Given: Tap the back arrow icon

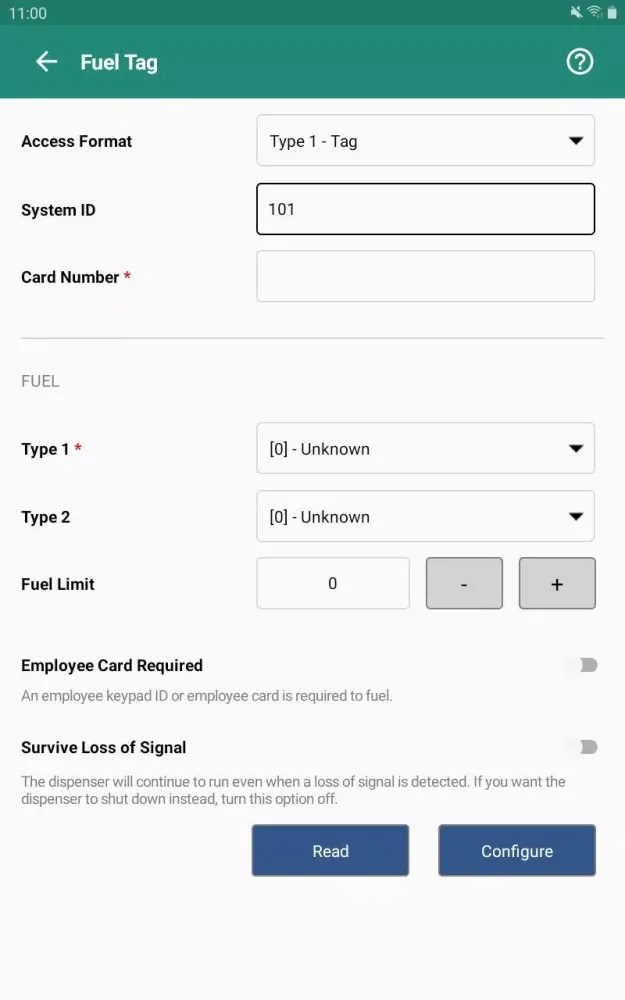Looking at the screenshot, I should (x=46, y=62).
